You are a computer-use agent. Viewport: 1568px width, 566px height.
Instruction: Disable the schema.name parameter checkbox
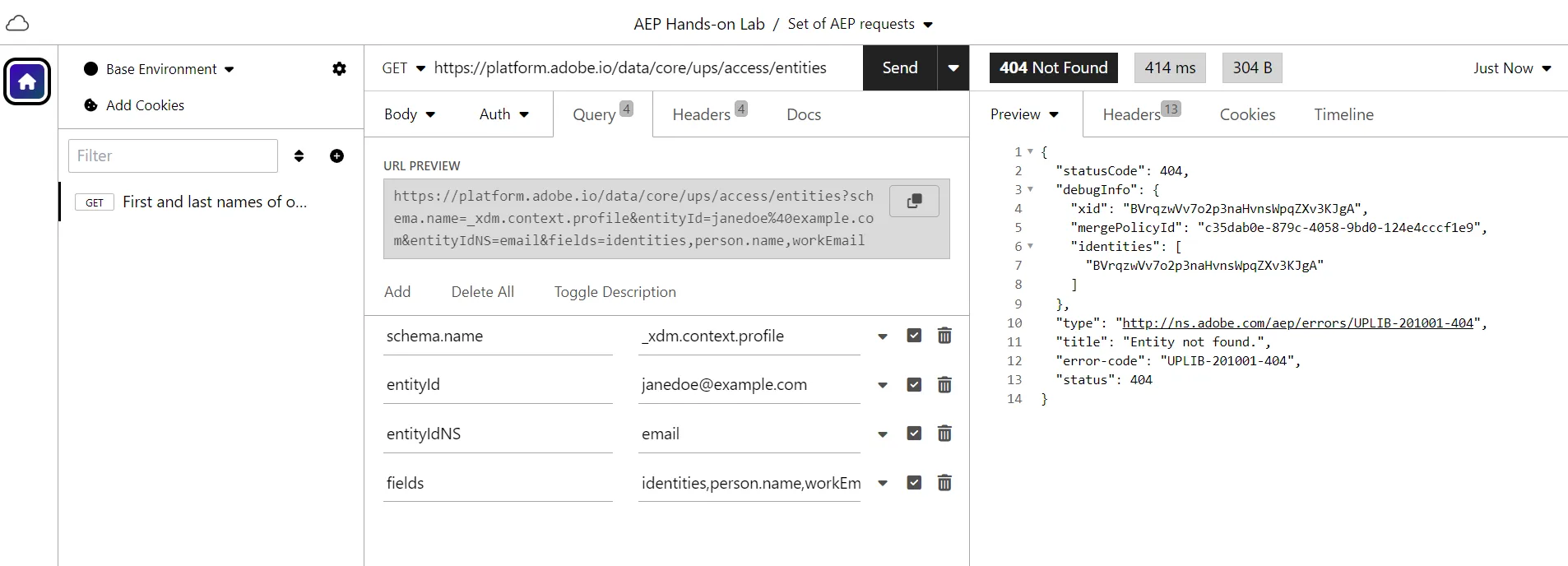(x=914, y=336)
